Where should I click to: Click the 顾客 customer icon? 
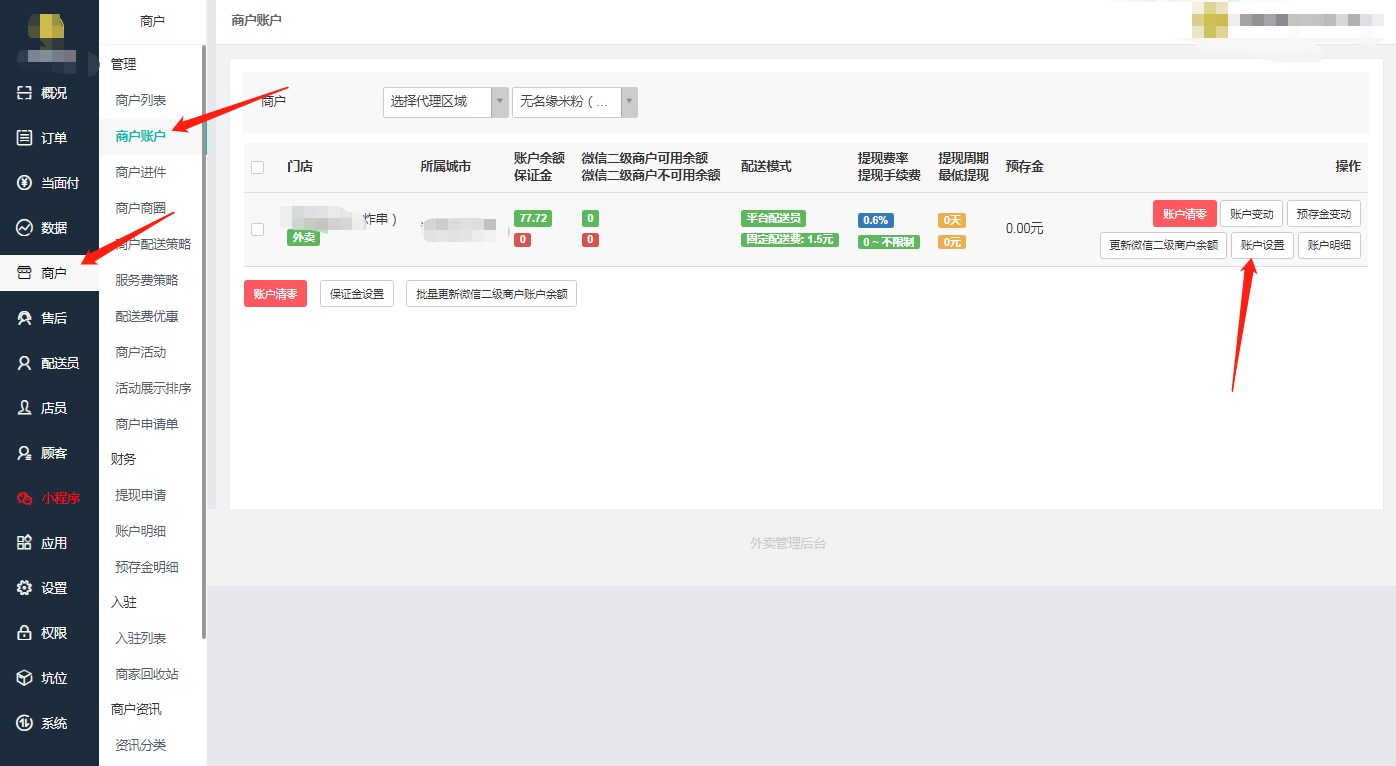[25, 453]
